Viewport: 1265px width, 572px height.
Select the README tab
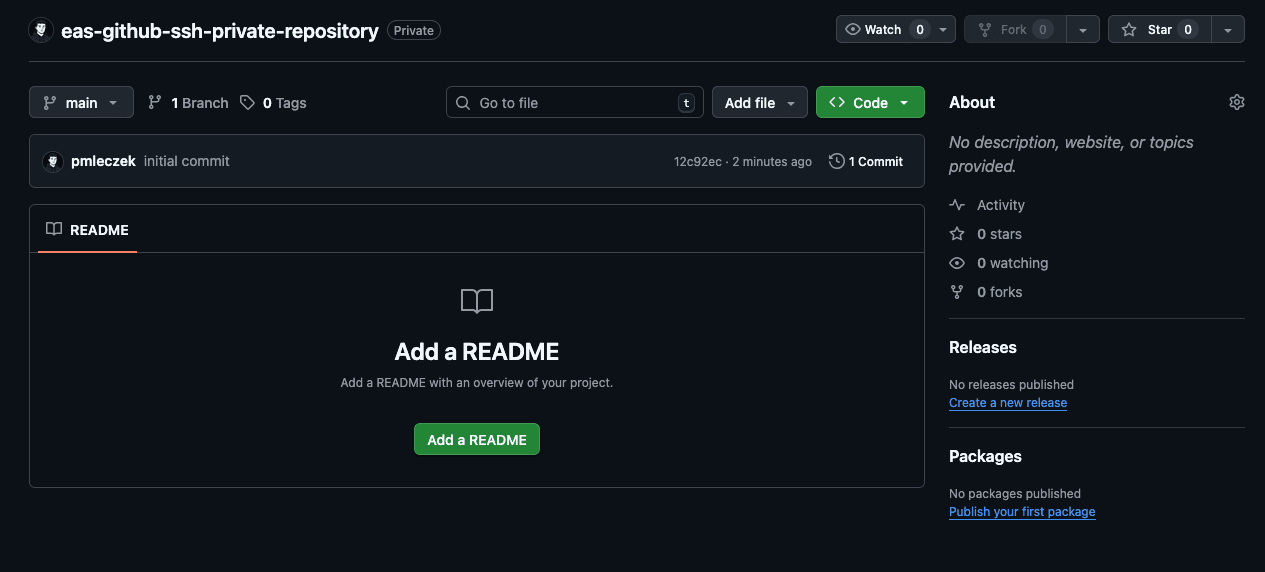88,230
